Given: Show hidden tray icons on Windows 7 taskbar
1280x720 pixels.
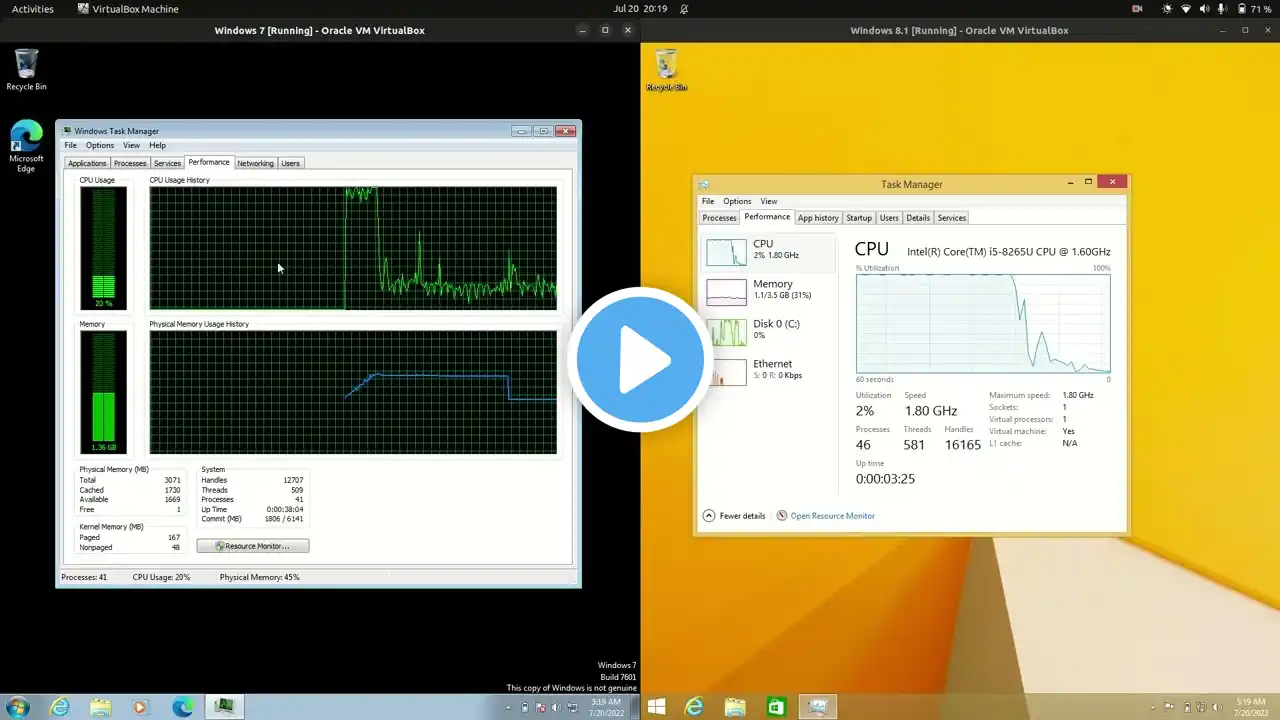Looking at the screenshot, I should (510, 708).
